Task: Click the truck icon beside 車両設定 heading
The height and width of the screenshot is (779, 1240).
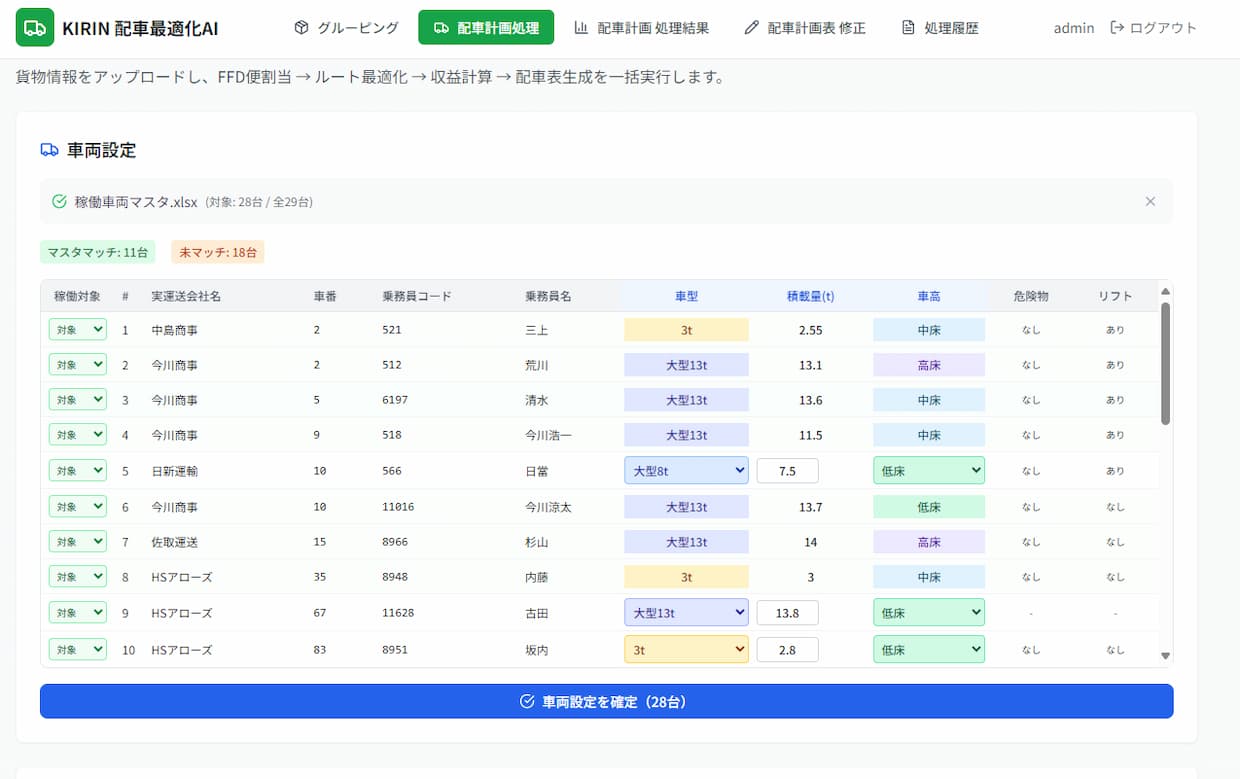Action: (x=49, y=150)
